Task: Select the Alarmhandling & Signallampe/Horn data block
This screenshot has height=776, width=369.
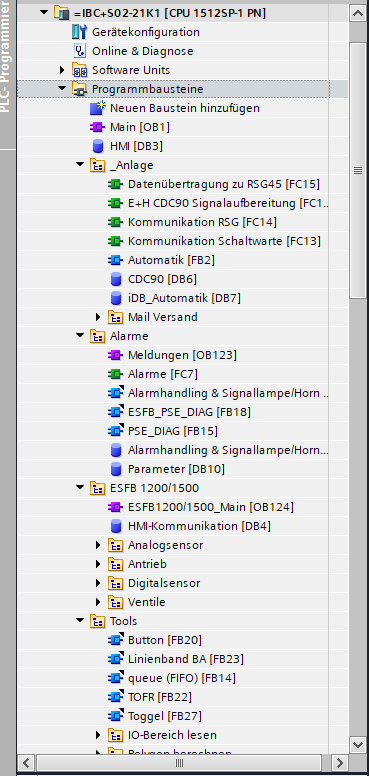Action: point(228,450)
